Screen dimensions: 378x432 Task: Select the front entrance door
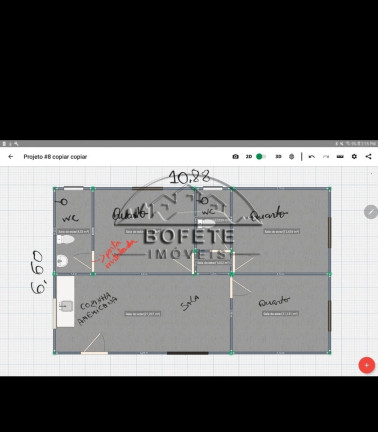coord(94,343)
